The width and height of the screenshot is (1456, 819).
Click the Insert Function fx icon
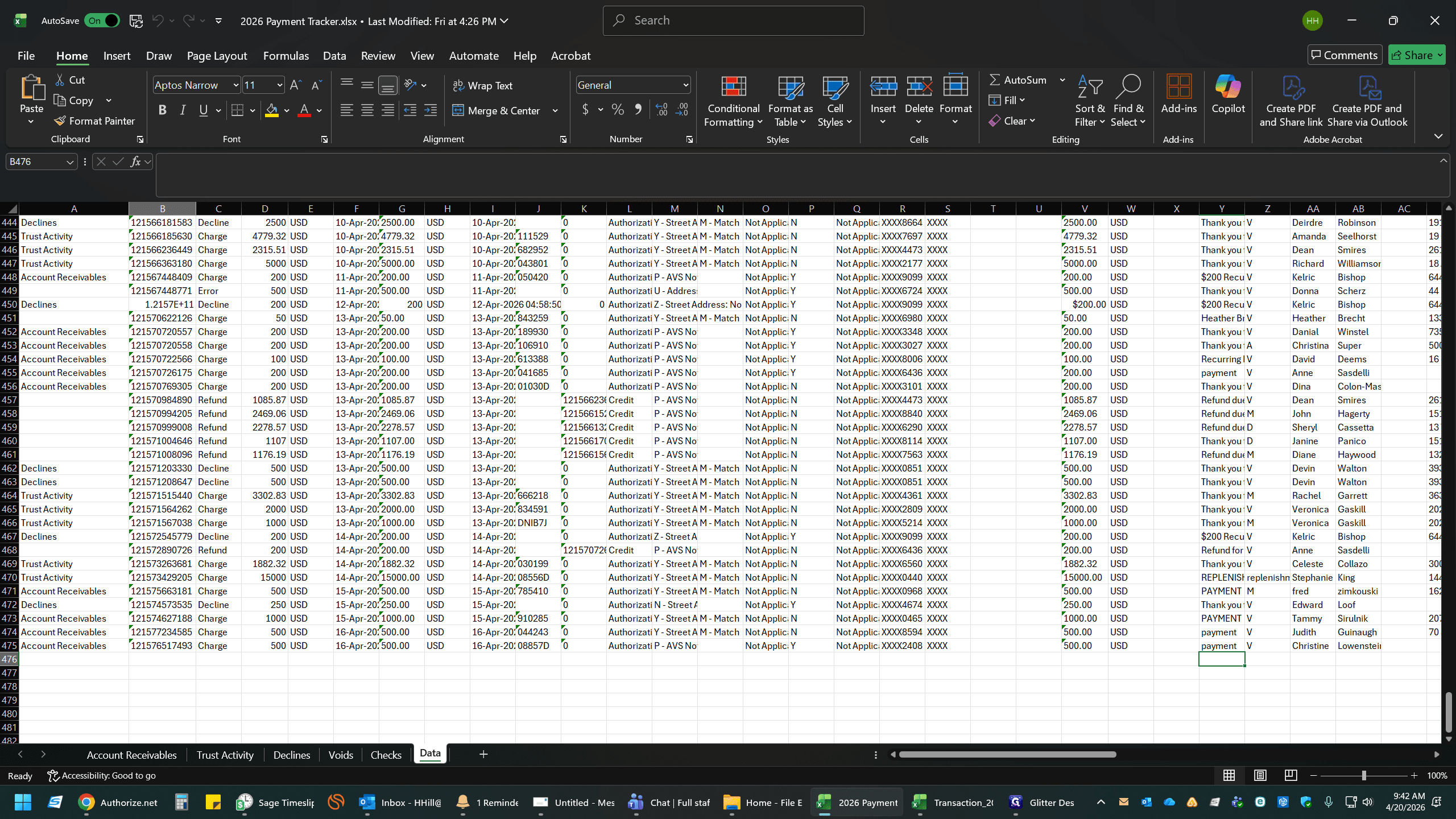tap(135, 162)
